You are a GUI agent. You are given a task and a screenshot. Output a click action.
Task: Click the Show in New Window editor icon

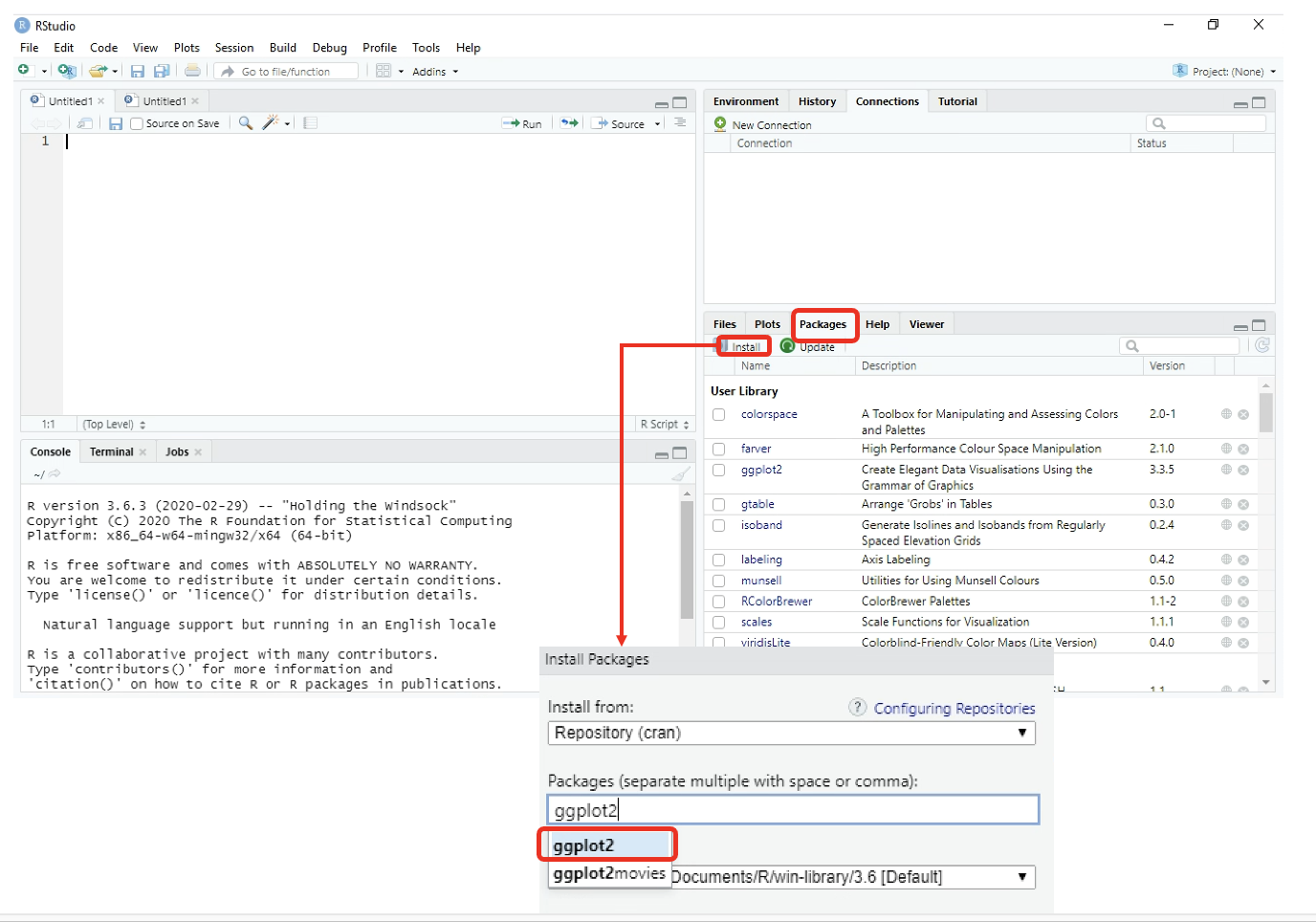click(85, 123)
